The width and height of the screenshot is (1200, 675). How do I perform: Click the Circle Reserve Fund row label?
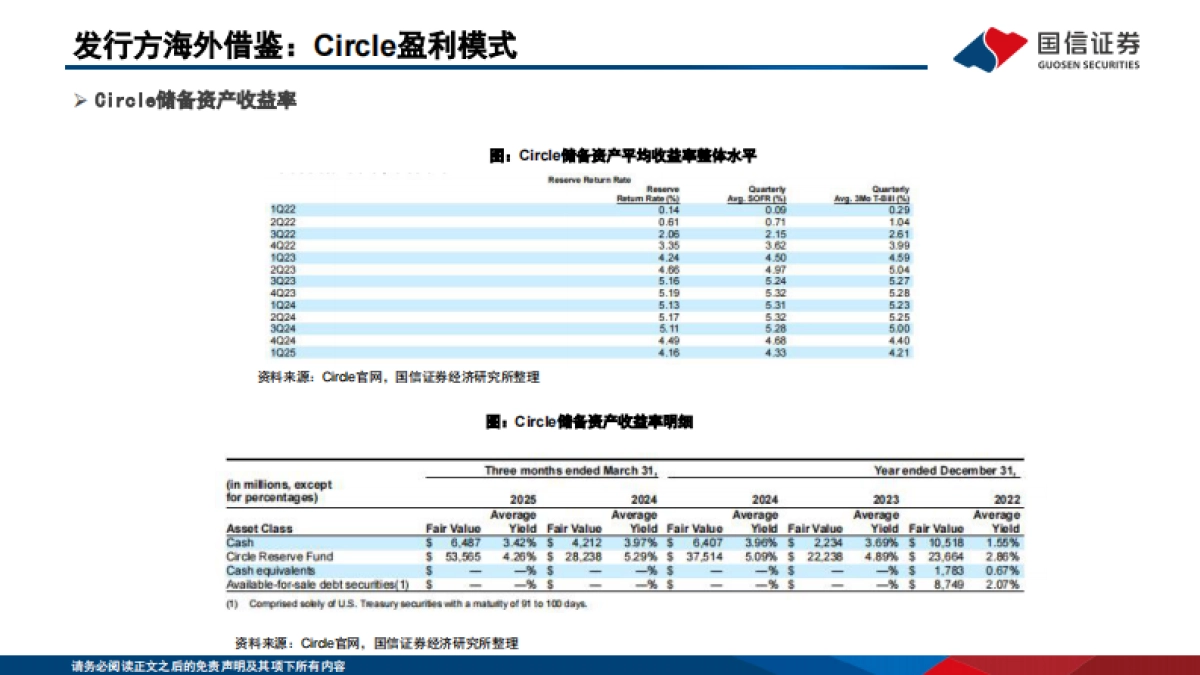[x=278, y=556]
